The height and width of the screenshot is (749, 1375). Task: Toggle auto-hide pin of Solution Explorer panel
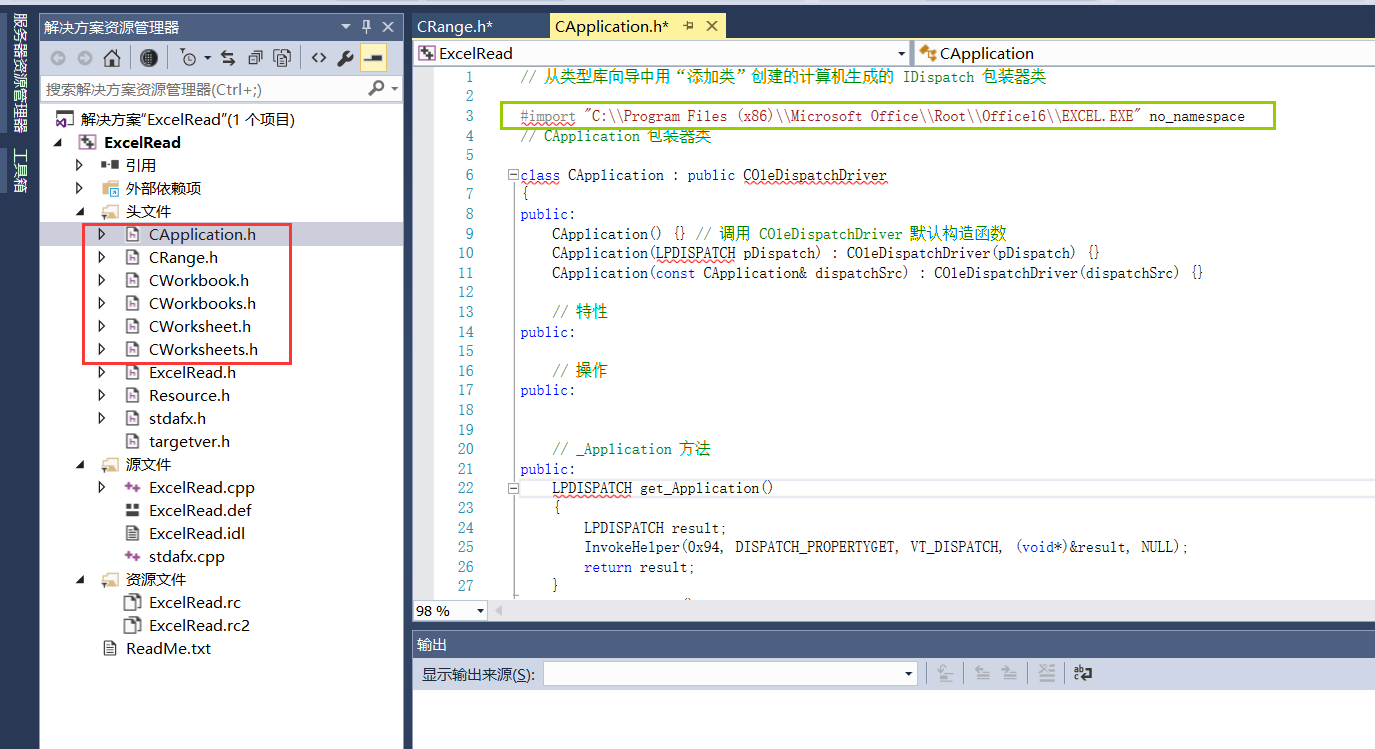coord(367,27)
